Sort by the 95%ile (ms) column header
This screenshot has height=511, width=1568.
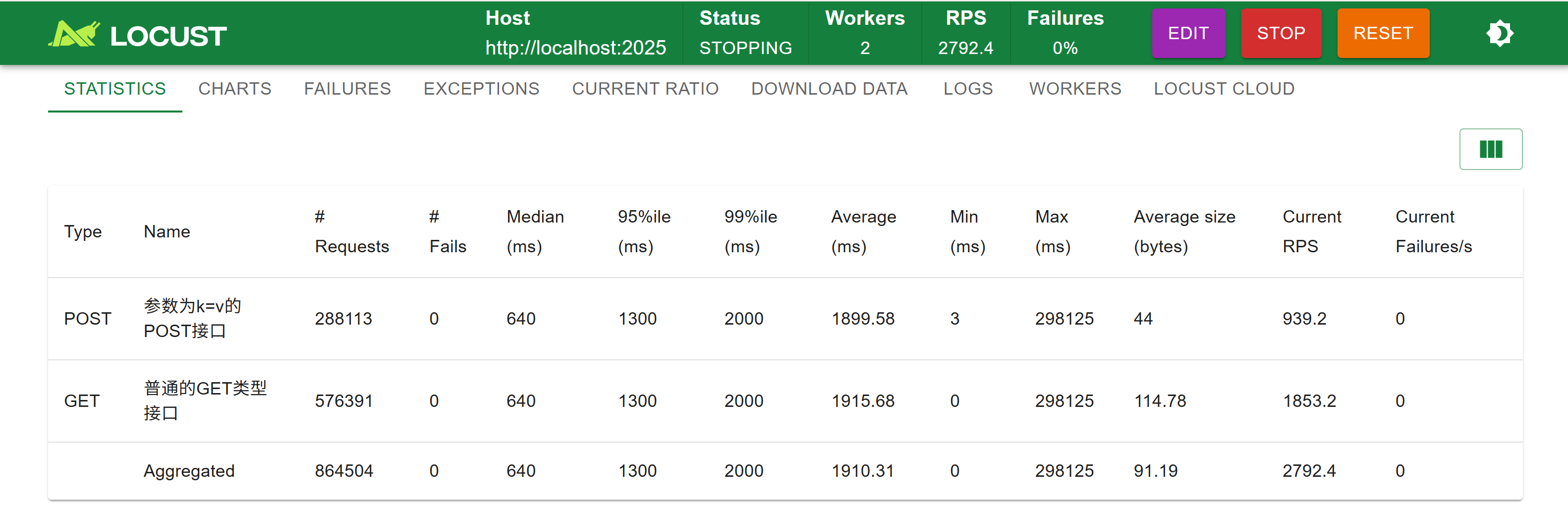pos(644,232)
